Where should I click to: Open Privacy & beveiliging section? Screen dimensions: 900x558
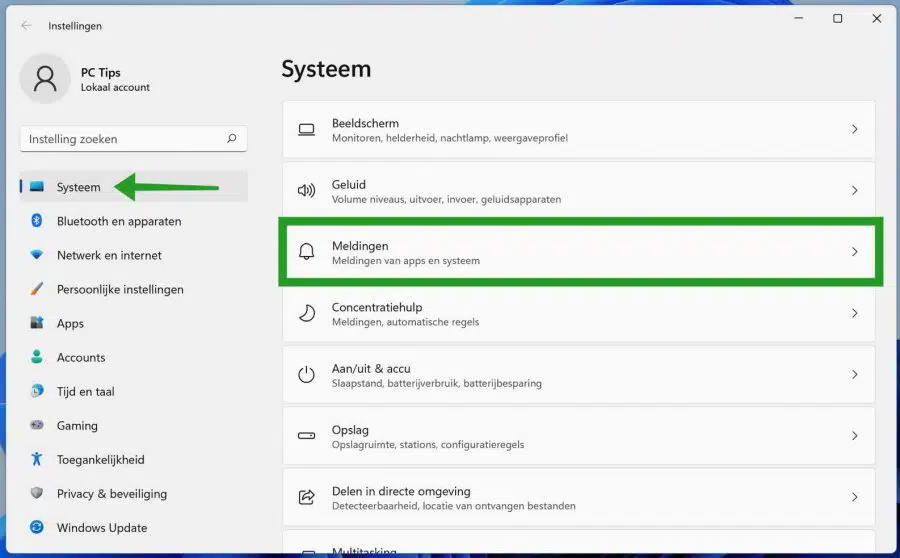[134, 494]
